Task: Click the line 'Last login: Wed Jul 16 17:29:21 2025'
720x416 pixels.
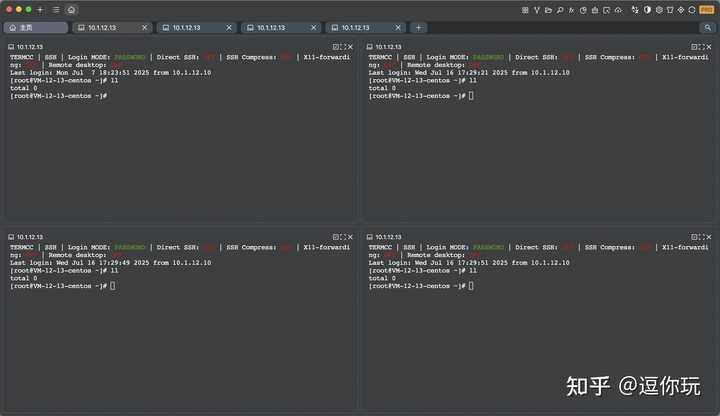Action: point(469,73)
